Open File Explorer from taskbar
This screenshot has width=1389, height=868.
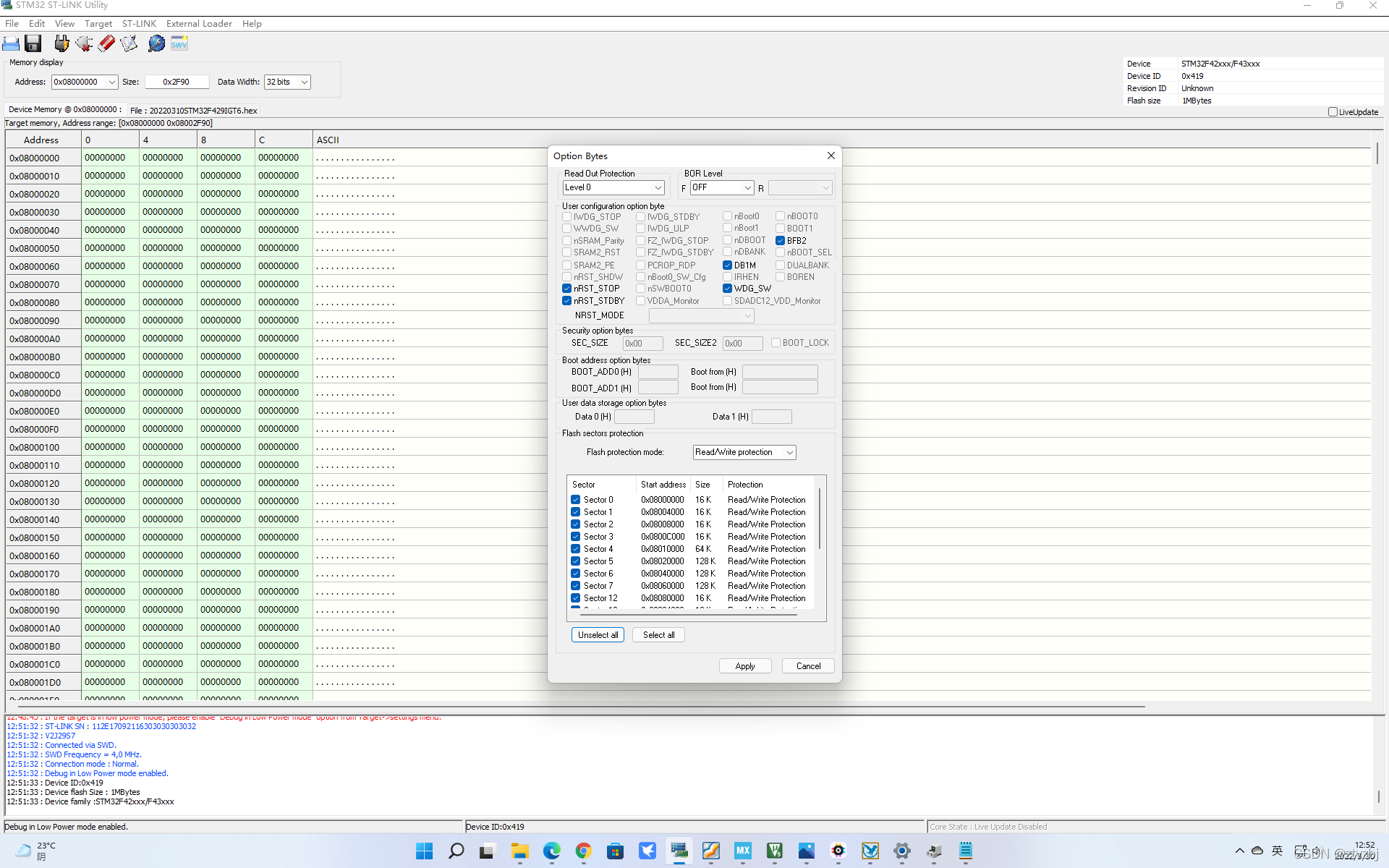(519, 851)
